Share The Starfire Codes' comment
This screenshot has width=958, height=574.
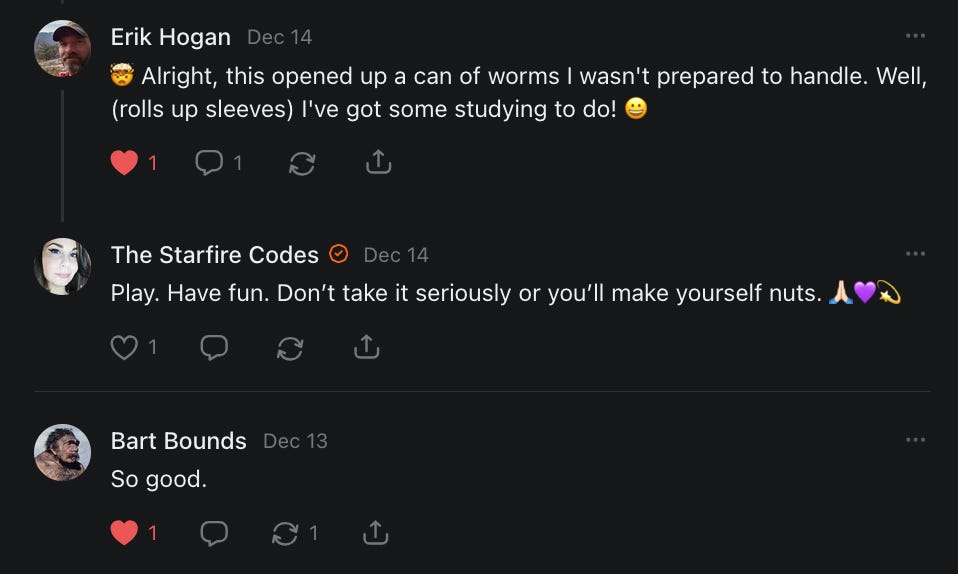[x=366, y=347]
